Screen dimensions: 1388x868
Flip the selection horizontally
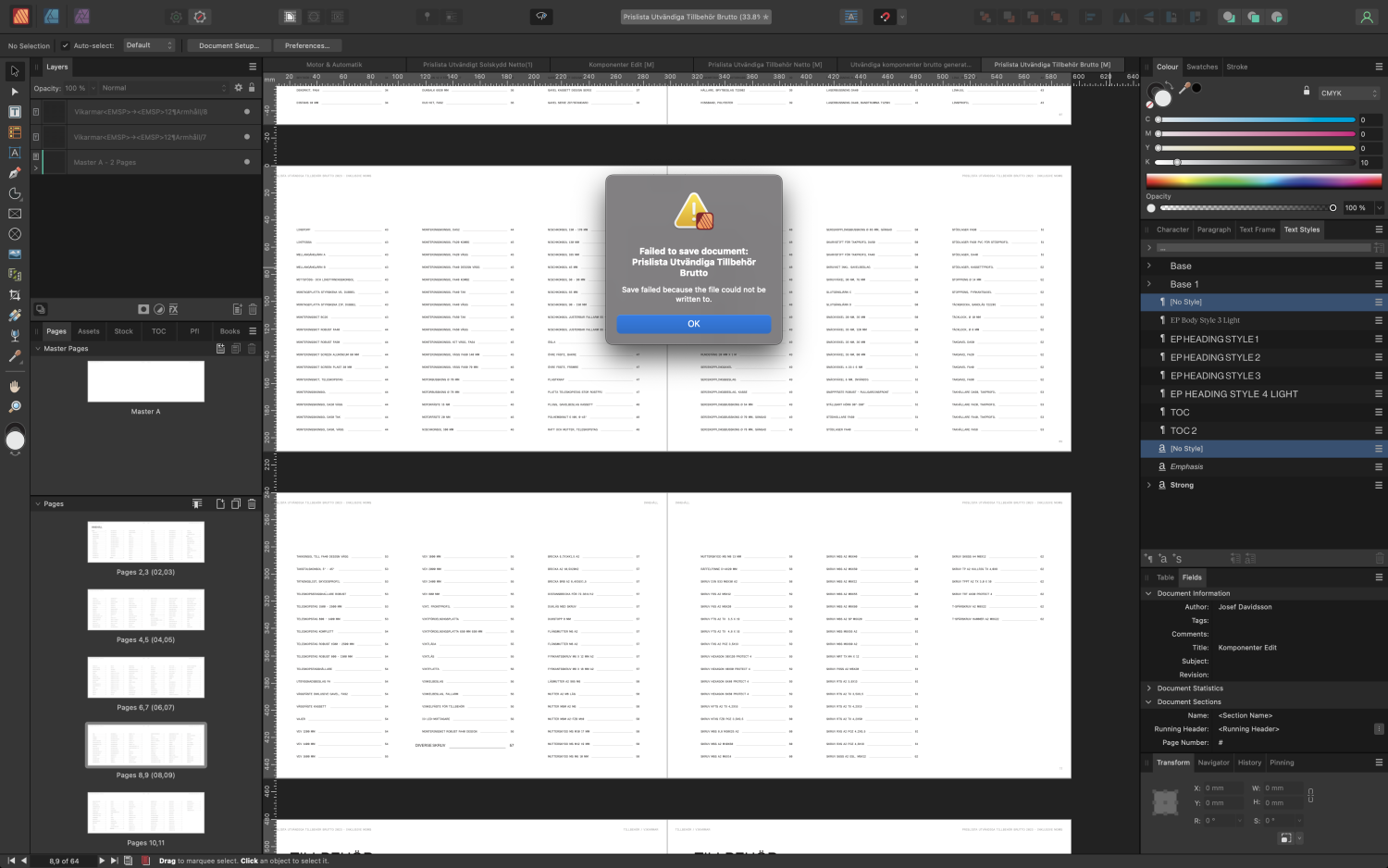point(1123,16)
